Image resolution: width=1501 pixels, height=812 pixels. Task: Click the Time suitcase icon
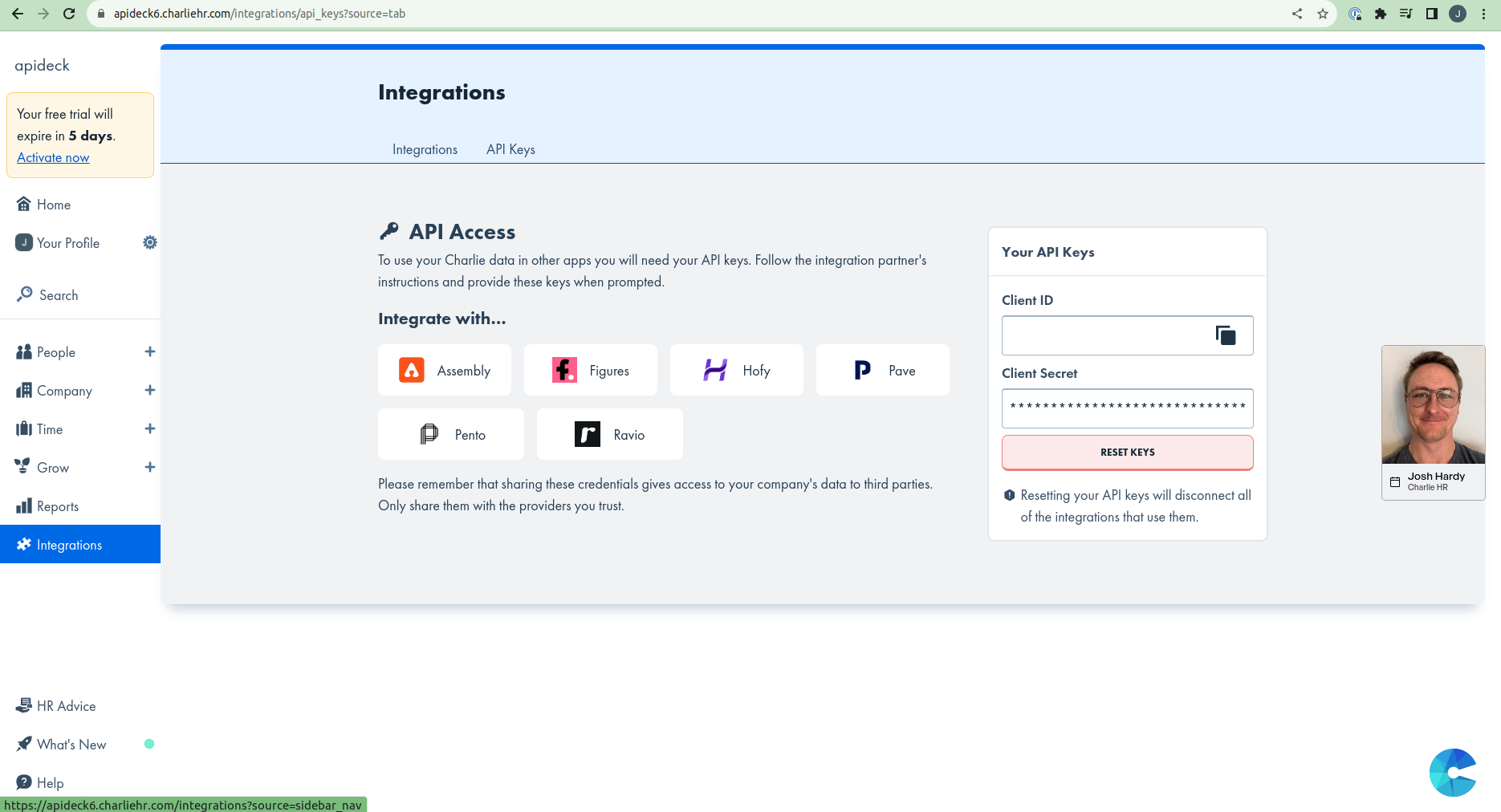tap(24, 428)
